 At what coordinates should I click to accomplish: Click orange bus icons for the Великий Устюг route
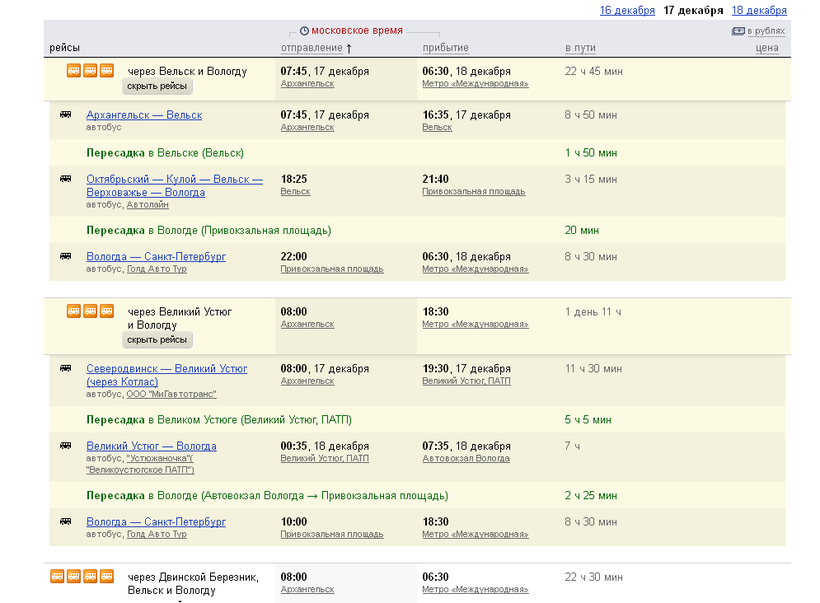pyautogui.click(x=90, y=311)
